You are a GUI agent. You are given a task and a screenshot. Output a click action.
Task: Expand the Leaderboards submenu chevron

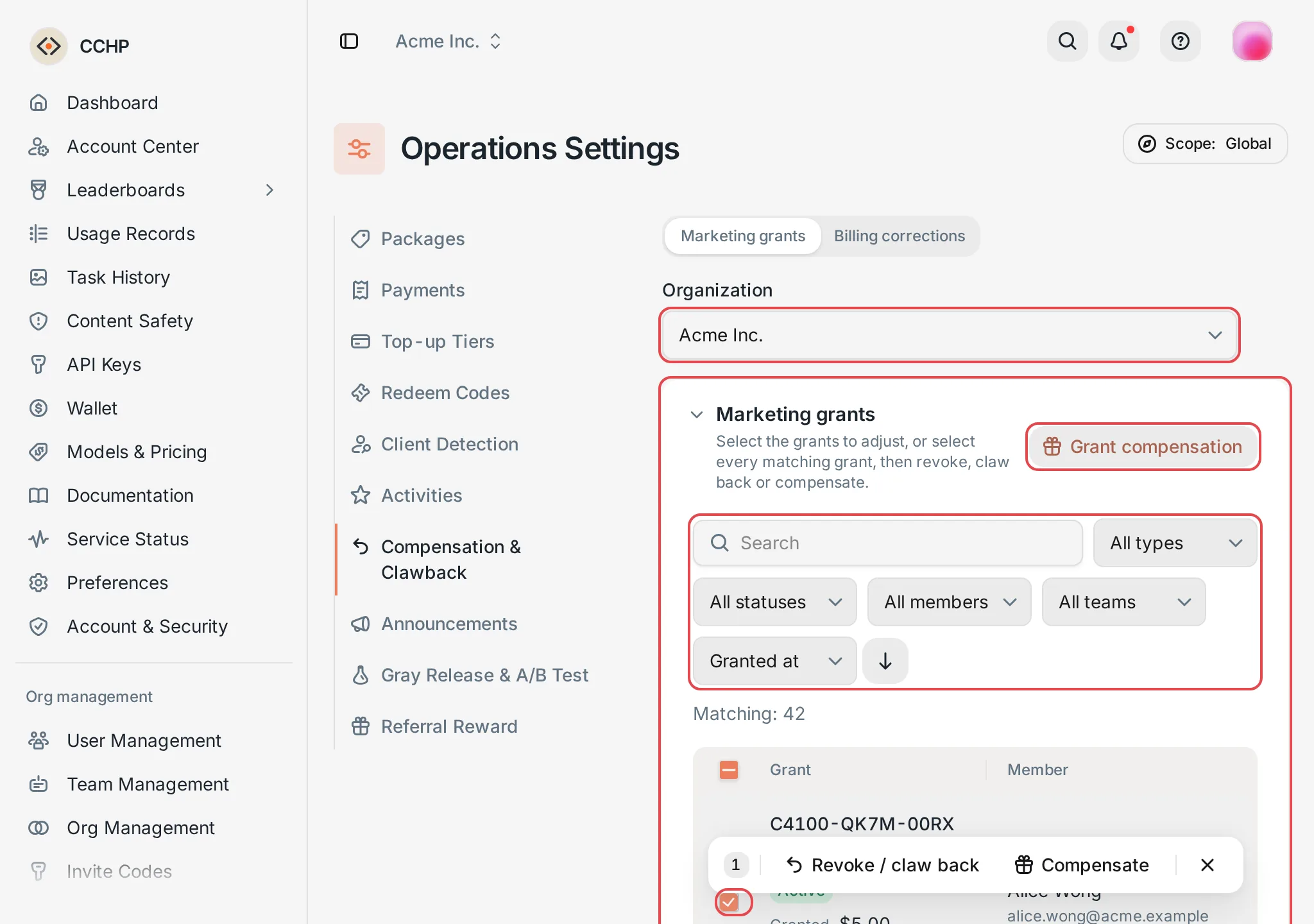coord(269,190)
